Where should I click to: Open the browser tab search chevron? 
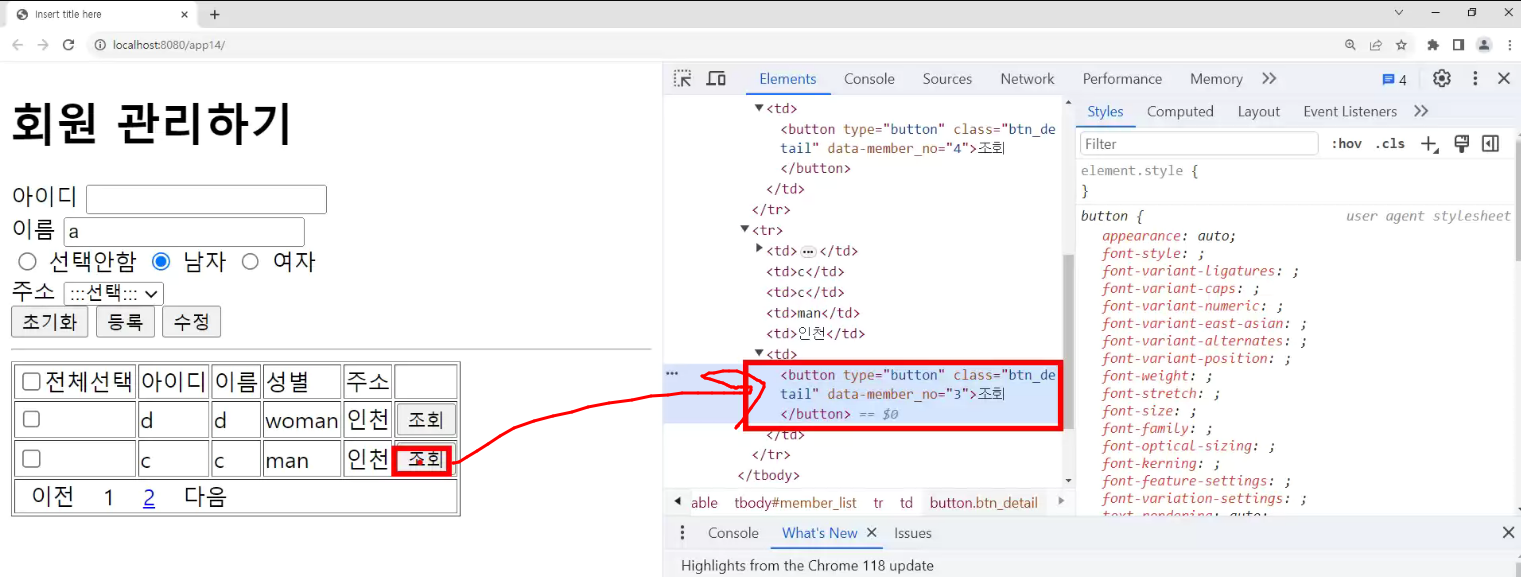click(1398, 13)
